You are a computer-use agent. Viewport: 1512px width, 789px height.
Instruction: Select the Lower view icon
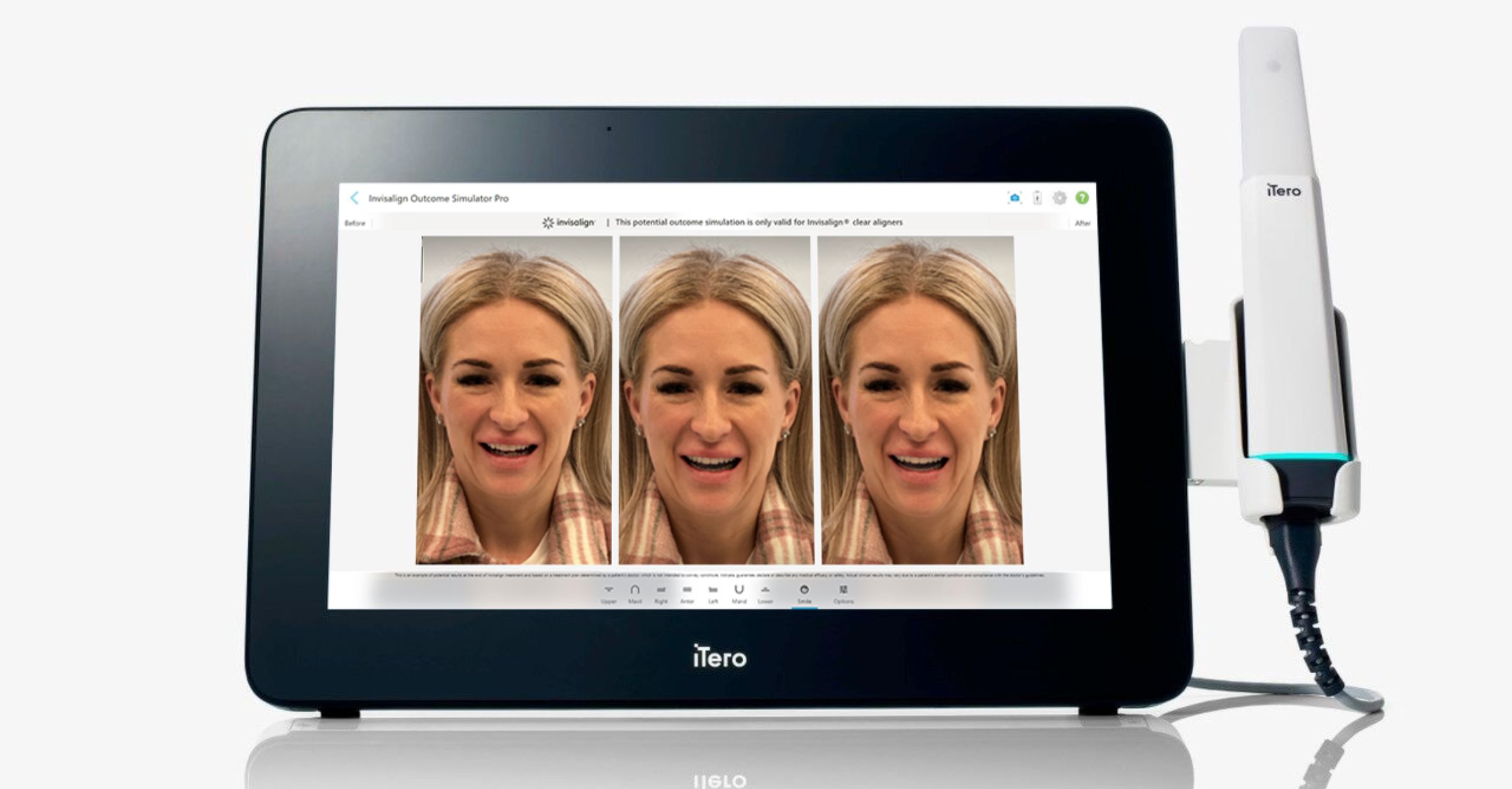(x=765, y=594)
